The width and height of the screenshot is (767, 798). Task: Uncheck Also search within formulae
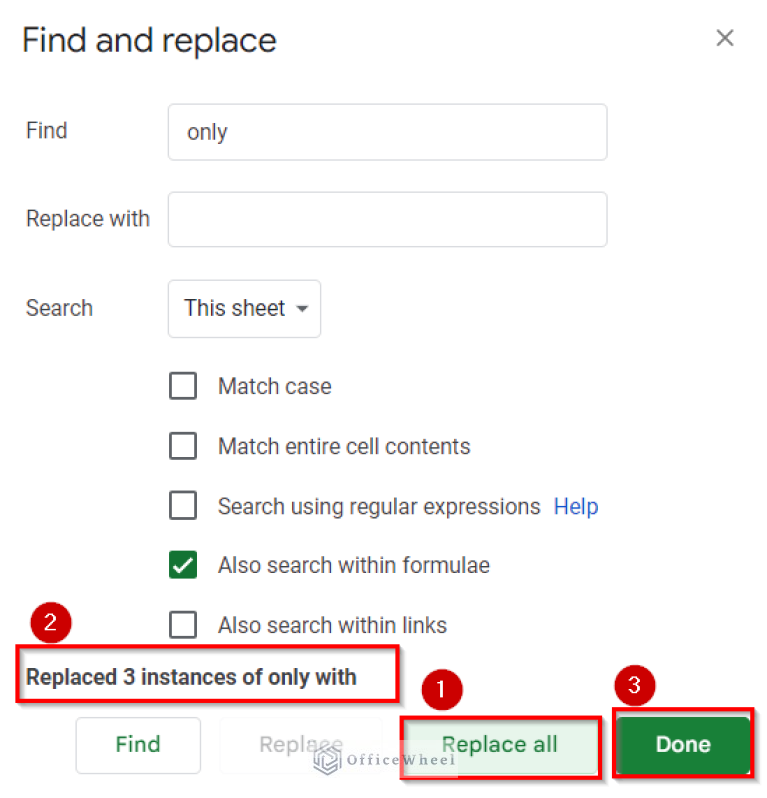click(183, 565)
